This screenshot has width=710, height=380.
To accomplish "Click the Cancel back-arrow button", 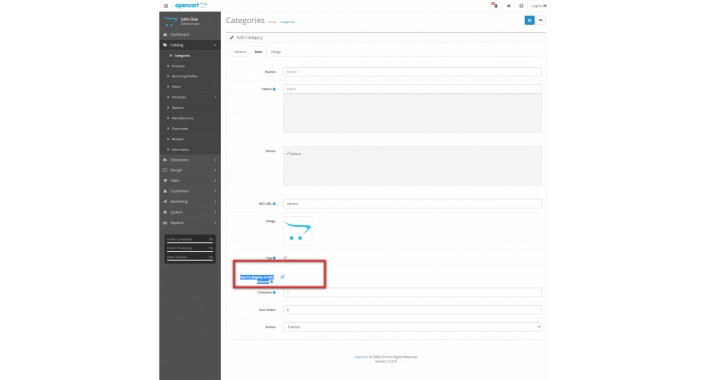I will click(x=541, y=20).
